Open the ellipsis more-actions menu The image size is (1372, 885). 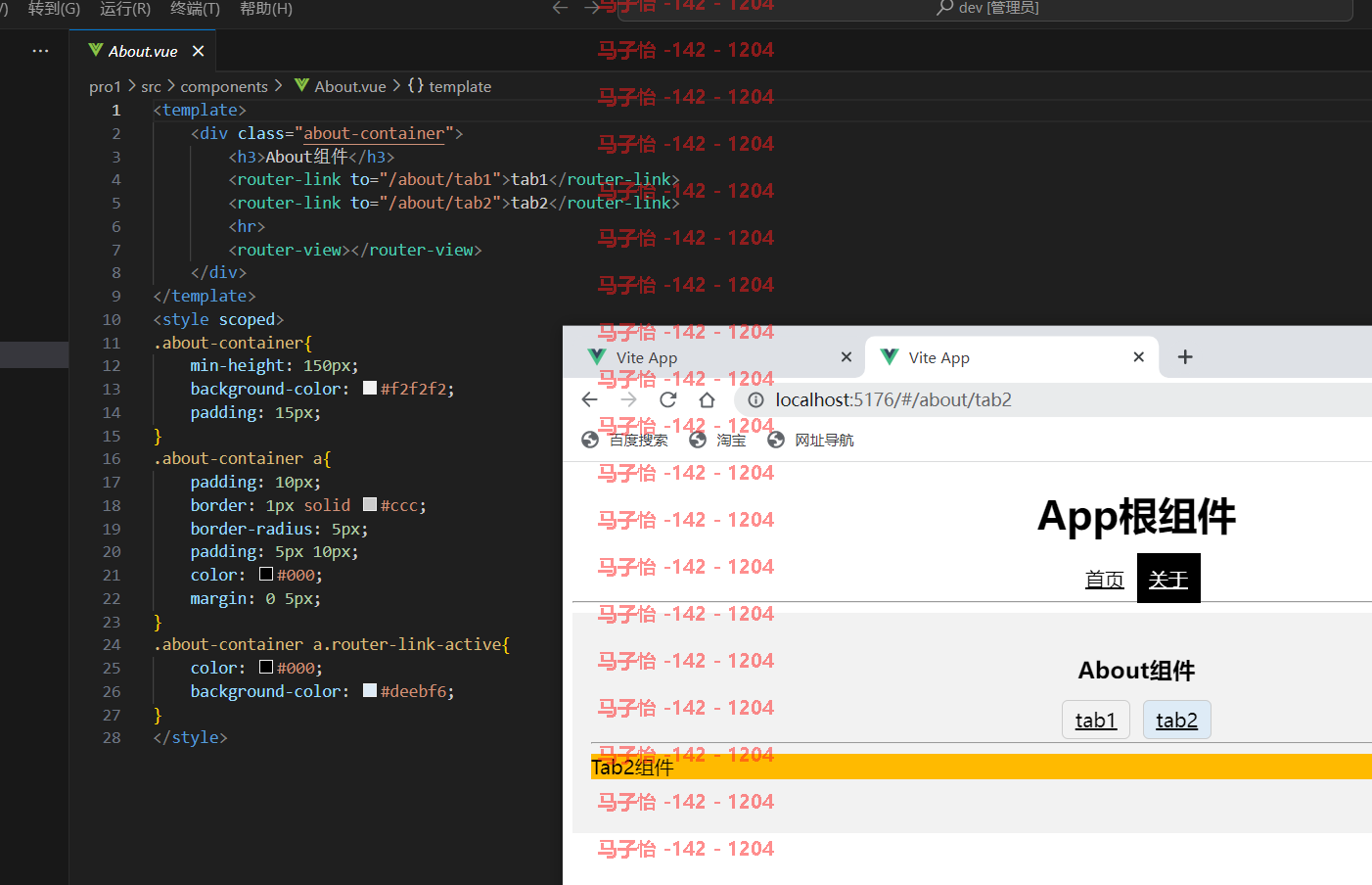pyautogui.click(x=40, y=50)
